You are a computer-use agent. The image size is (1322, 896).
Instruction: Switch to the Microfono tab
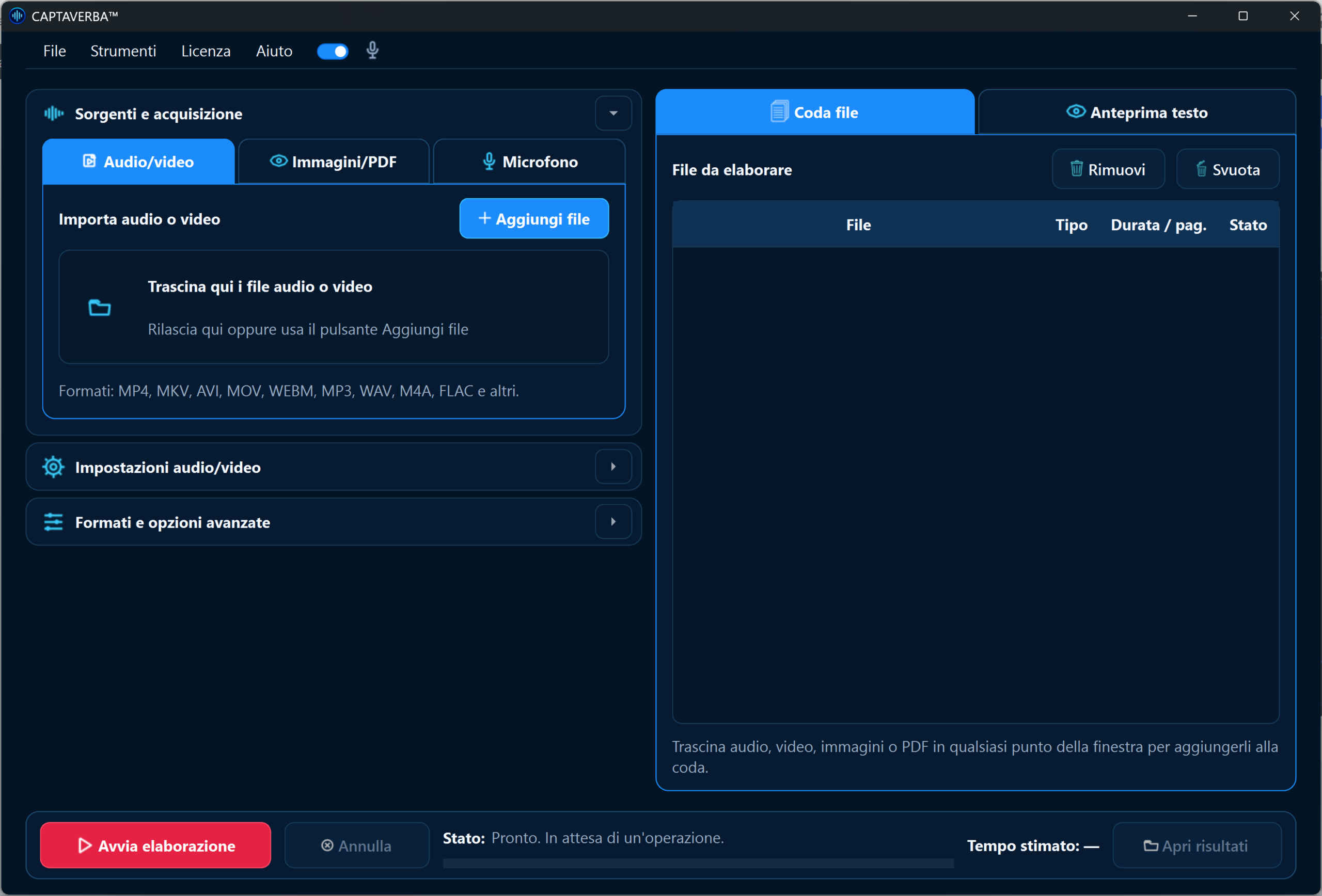[530, 162]
